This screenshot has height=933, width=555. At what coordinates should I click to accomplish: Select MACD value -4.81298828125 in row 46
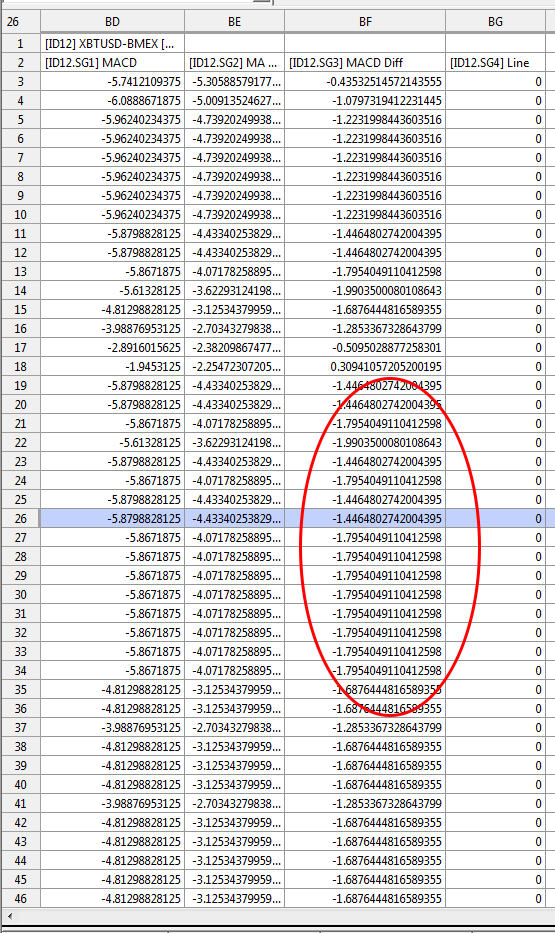click(112, 898)
